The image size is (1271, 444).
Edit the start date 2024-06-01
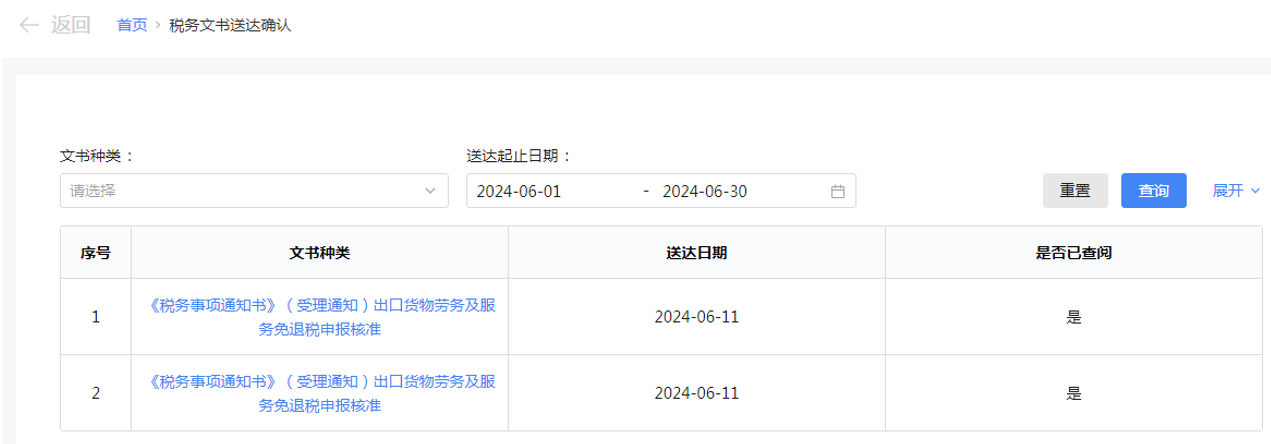519,191
